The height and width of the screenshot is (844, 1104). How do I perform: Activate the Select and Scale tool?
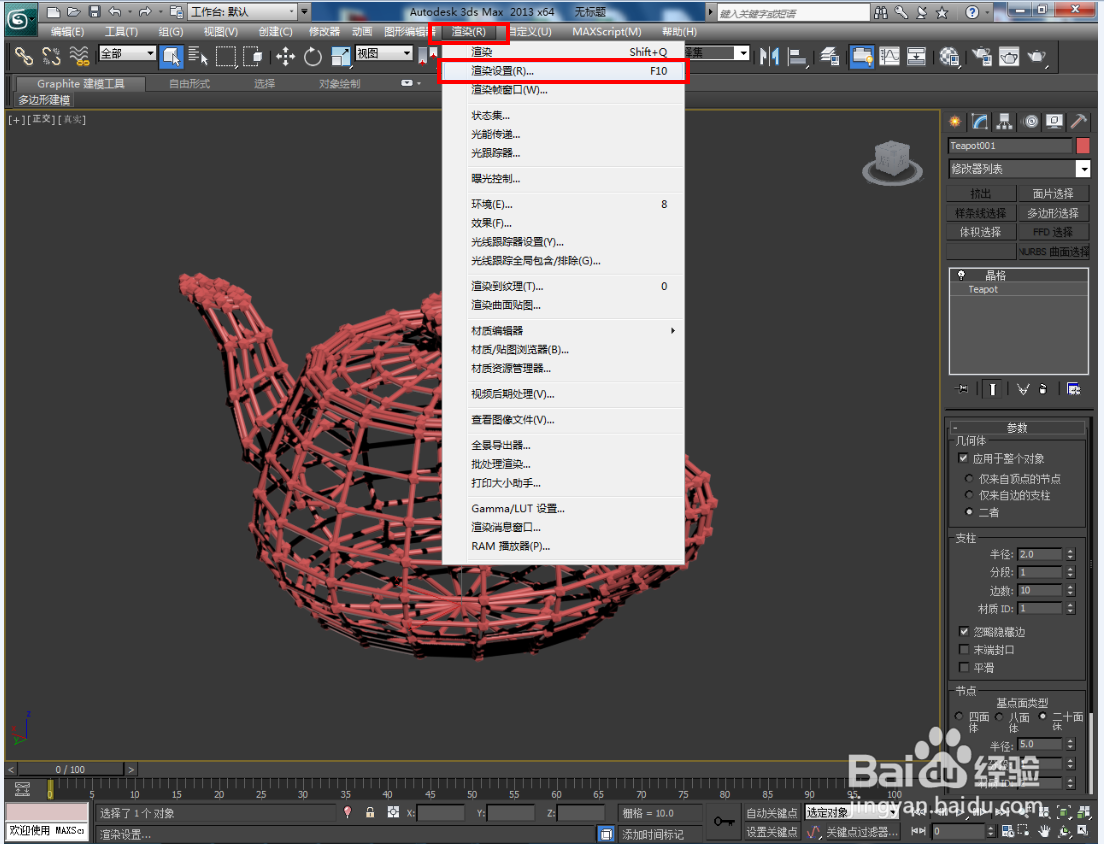tap(341, 56)
